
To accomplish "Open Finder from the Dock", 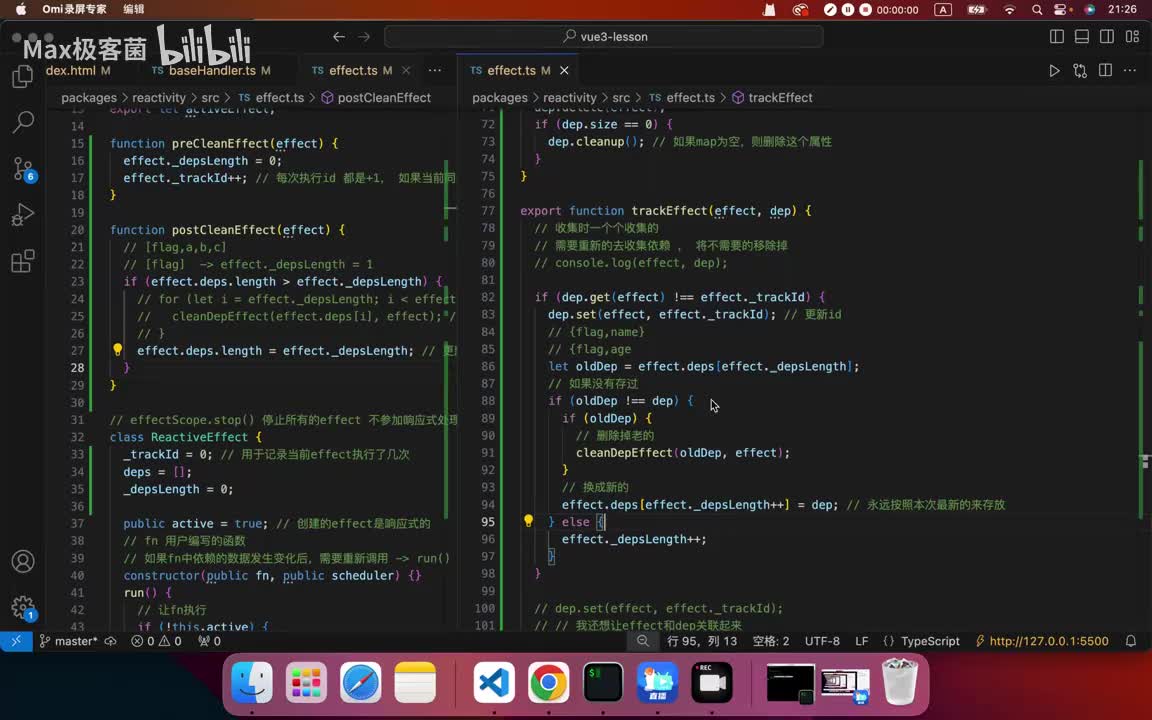I will click(252, 683).
